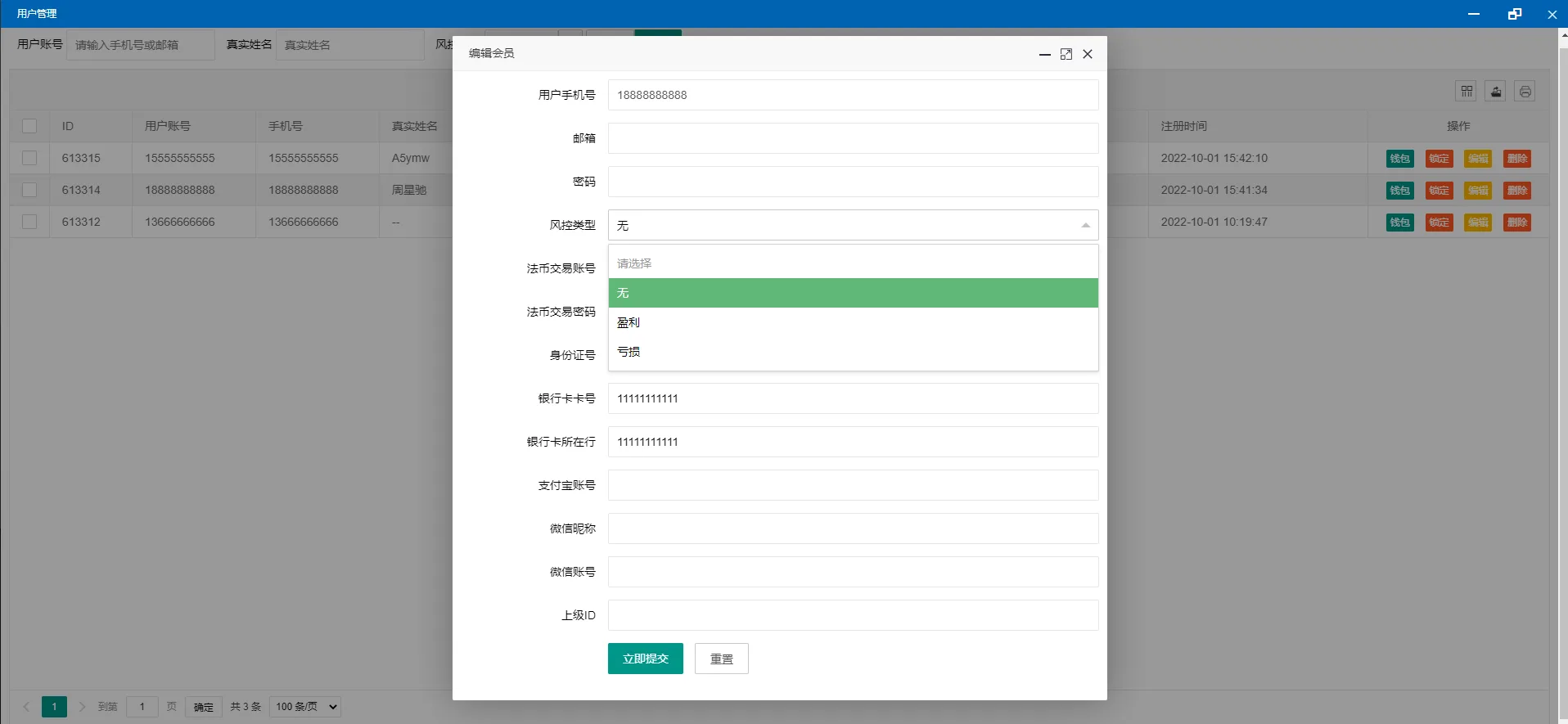Focus the 上级ID input field

(853, 615)
